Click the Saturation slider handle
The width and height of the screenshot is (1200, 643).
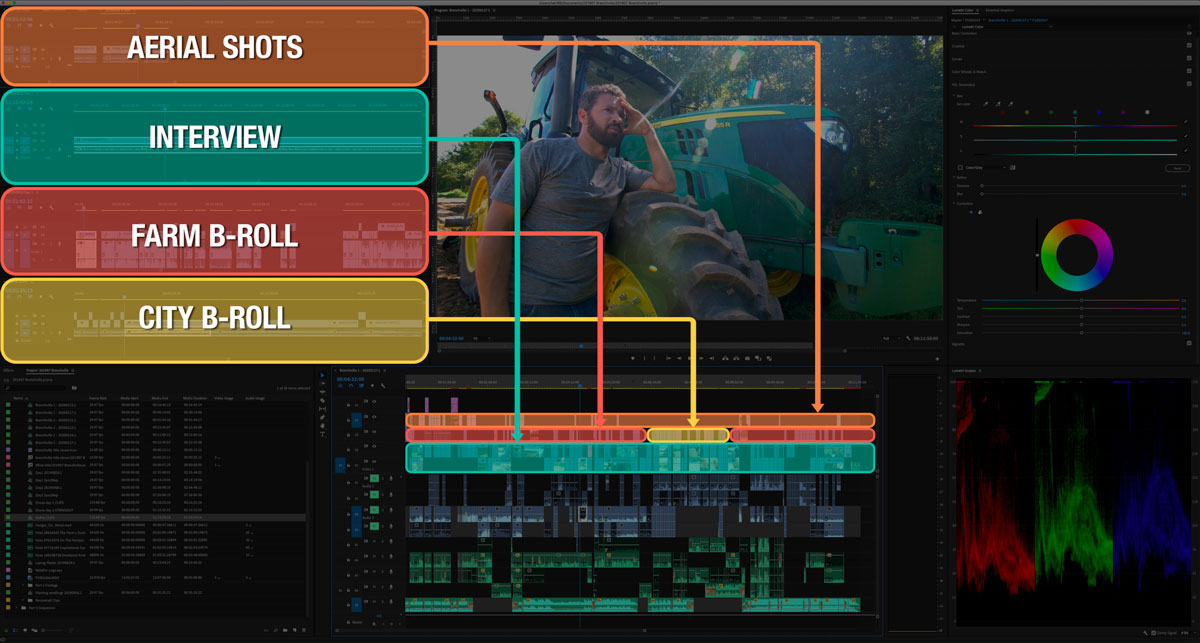coord(1082,333)
